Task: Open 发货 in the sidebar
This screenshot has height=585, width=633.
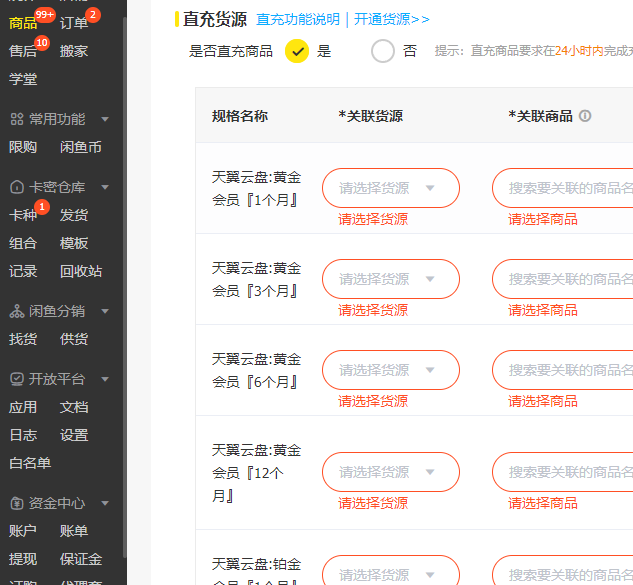Action: [74, 215]
